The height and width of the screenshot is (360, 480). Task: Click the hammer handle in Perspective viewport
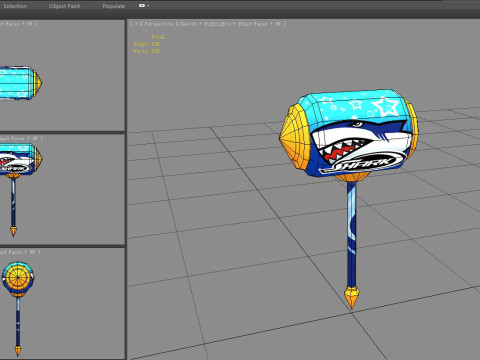coord(351,233)
